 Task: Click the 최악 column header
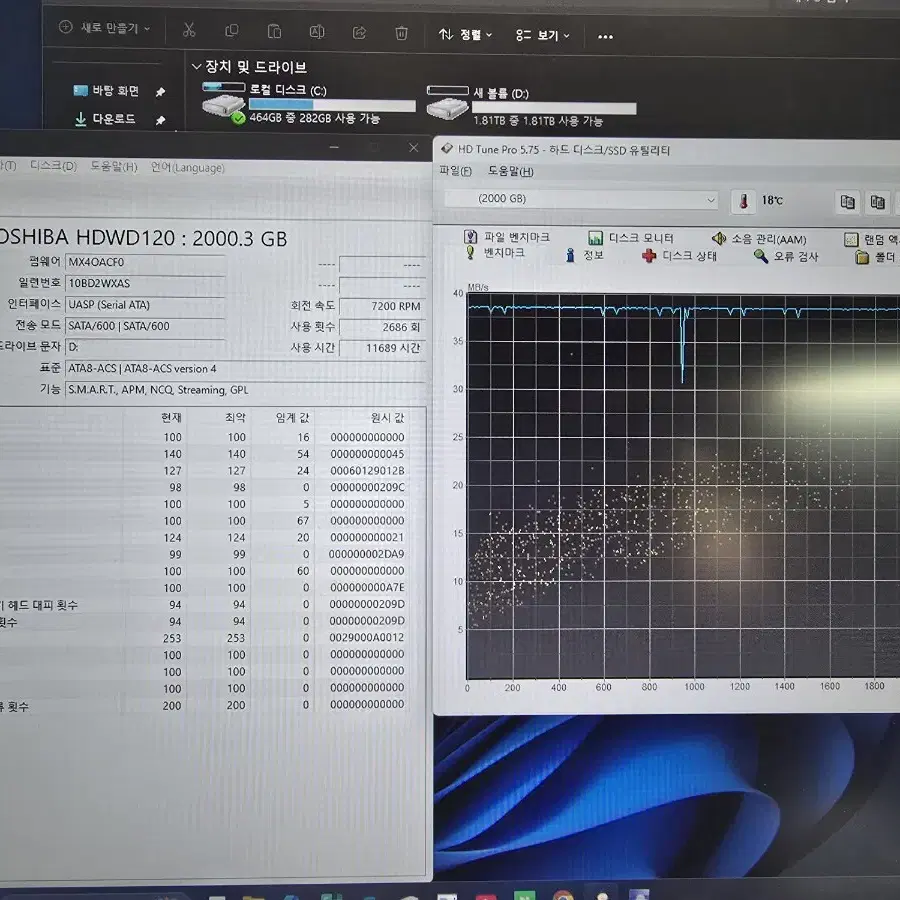235,417
